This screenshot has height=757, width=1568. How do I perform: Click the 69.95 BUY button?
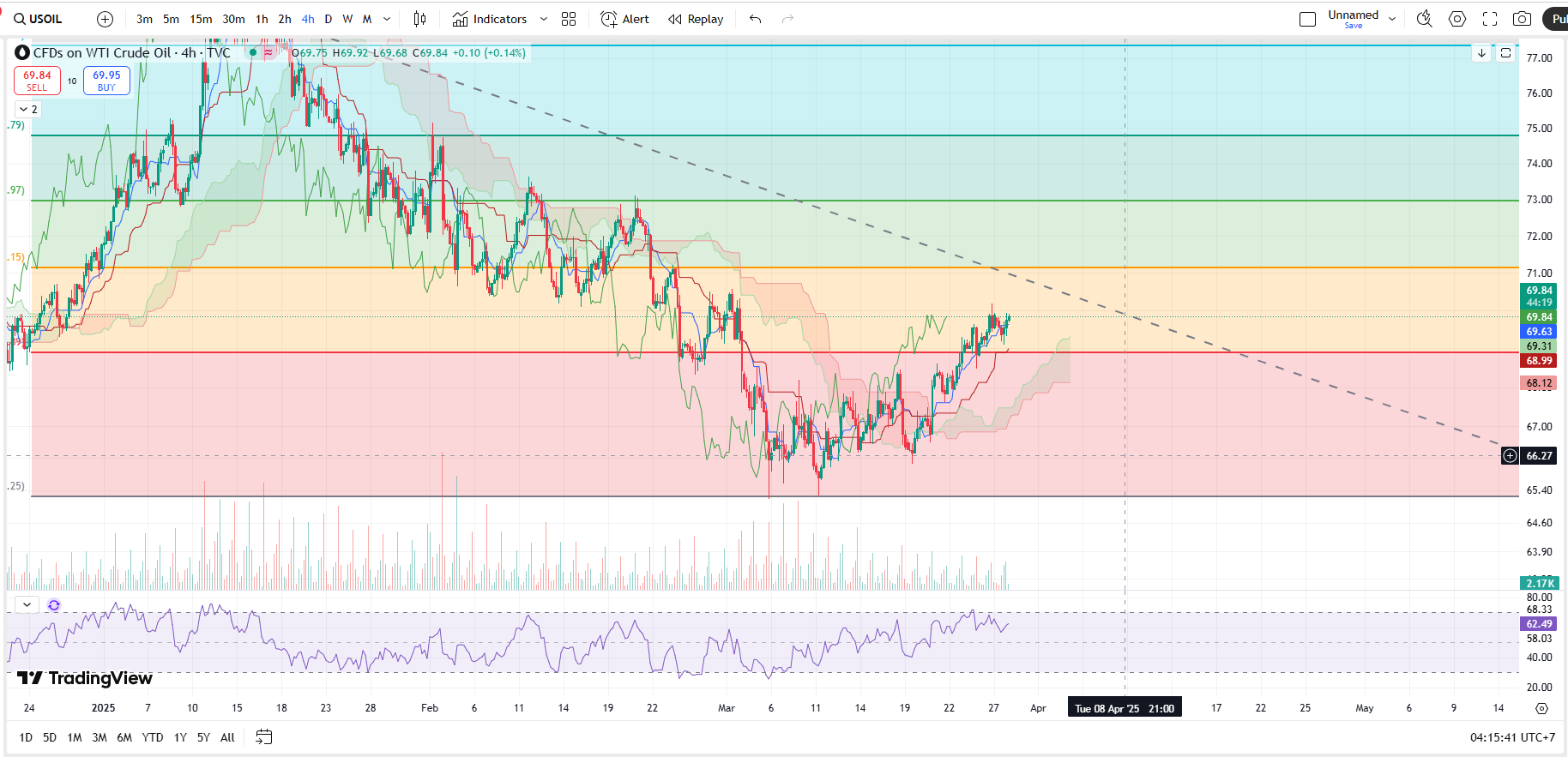pyautogui.click(x=106, y=81)
